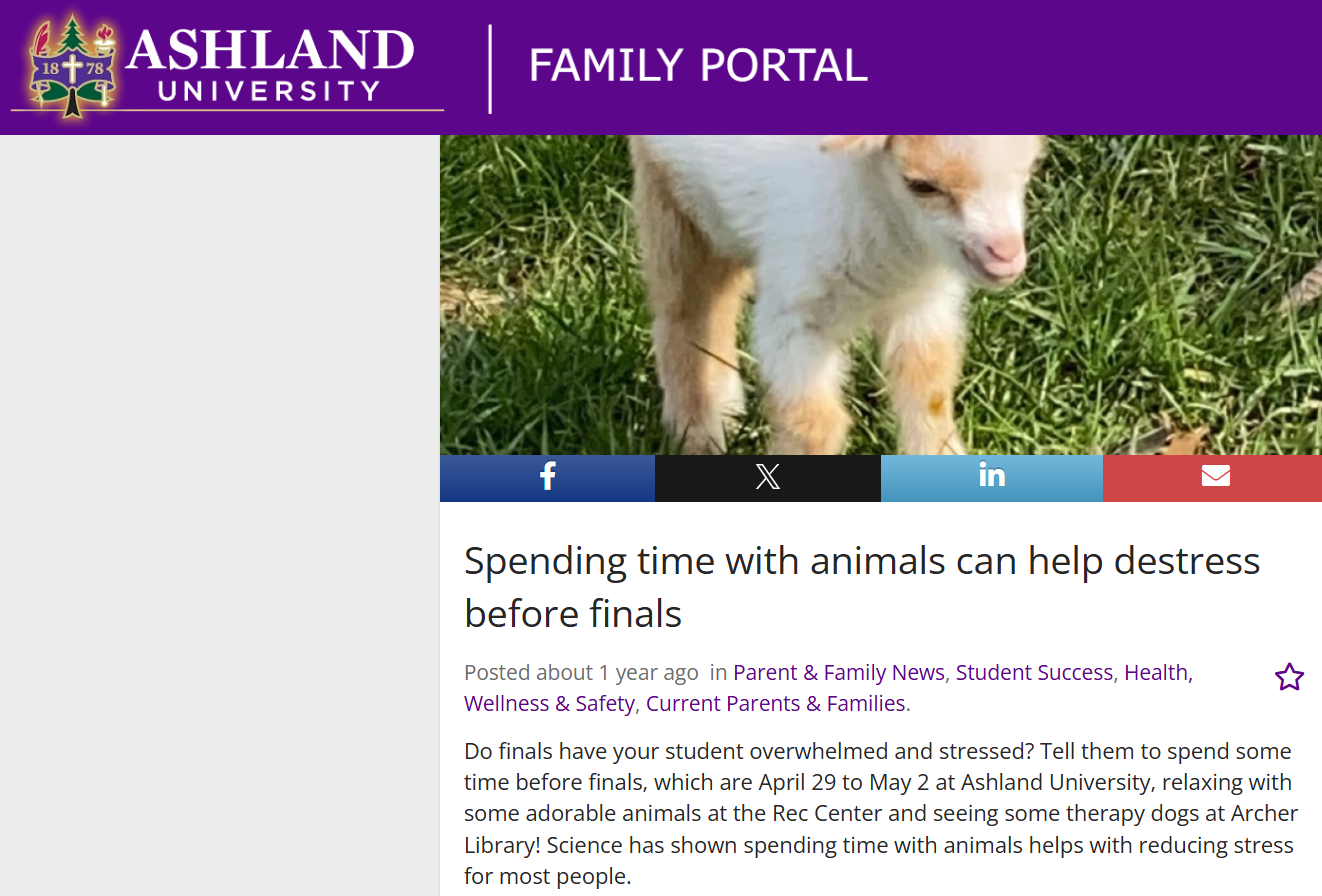Image resolution: width=1322 pixels, height=896 pixels.
Task: Click the Ashland University crest emblem
Action: (71, 66)
